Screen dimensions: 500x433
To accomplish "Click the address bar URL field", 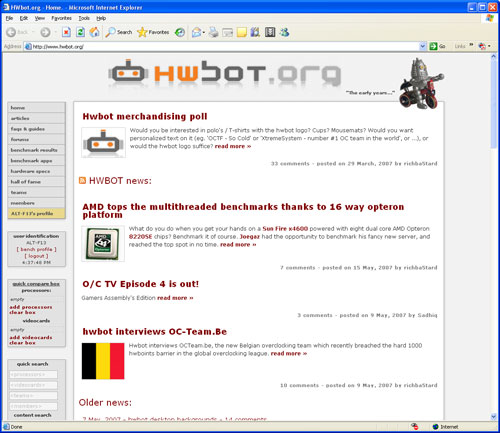I will pyautogui.click(x=222, y=46).
